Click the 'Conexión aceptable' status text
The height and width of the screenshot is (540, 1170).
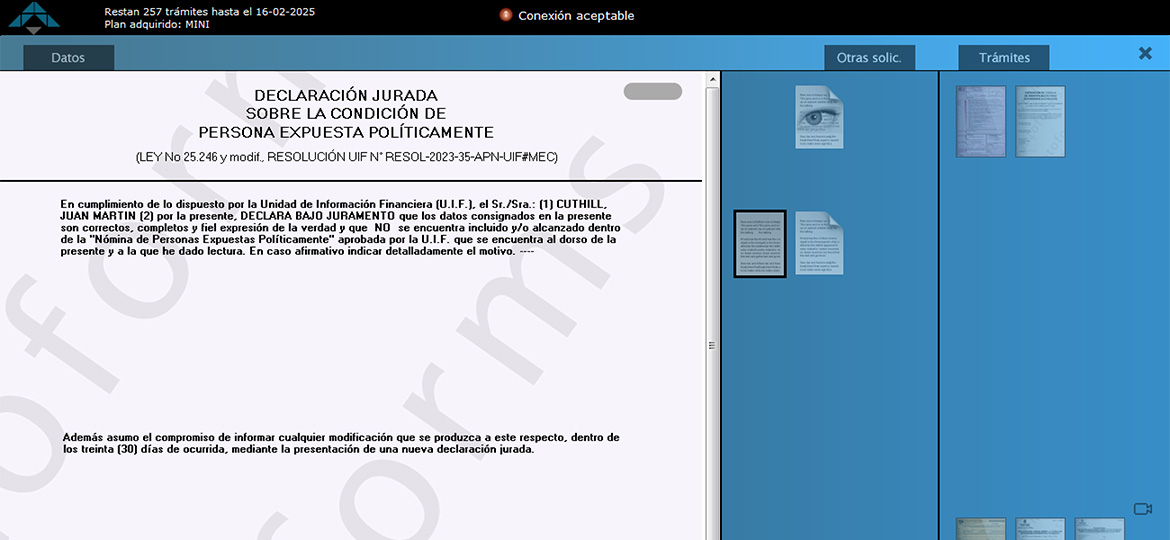576,16
